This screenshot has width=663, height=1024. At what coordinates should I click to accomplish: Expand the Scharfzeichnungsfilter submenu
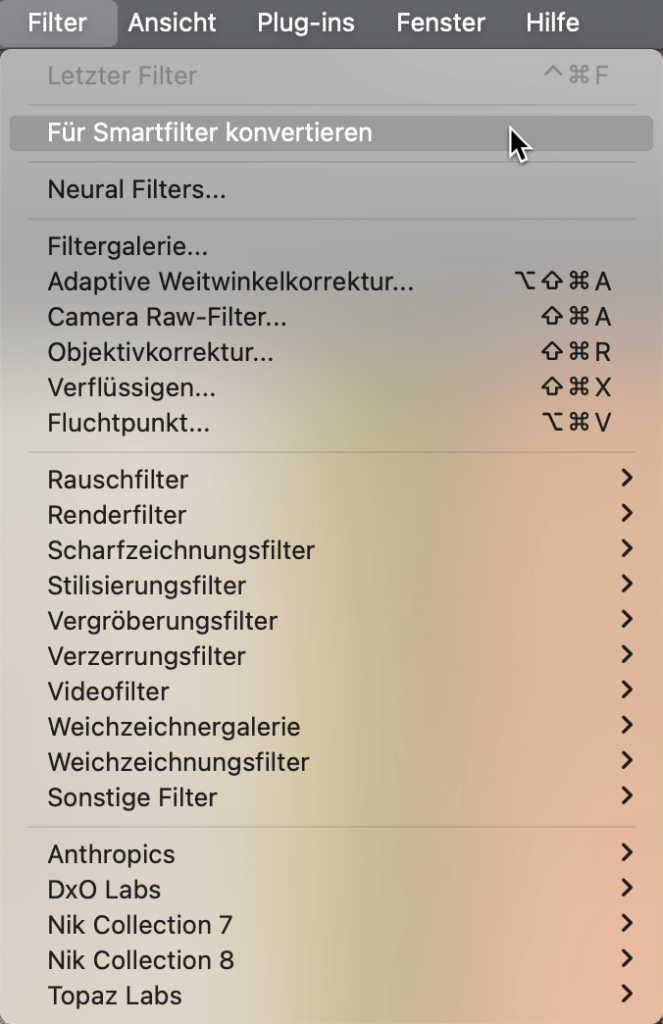pyautogui.click(x=331, y=551)
